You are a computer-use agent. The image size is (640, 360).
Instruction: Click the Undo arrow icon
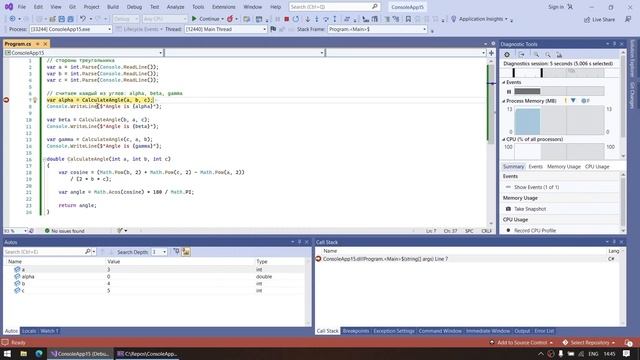coord(83,19)
